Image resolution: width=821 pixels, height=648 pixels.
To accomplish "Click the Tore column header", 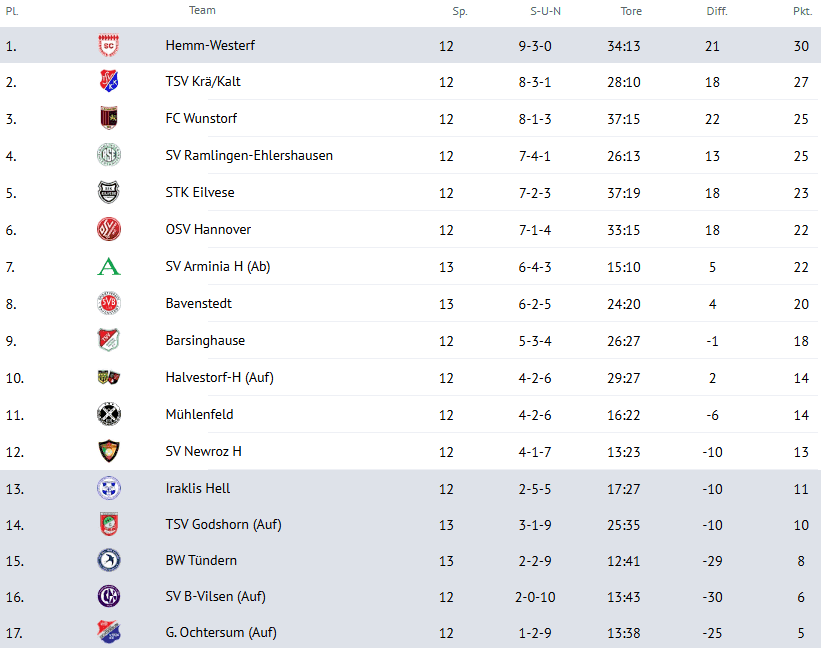I will coord(631,11).
